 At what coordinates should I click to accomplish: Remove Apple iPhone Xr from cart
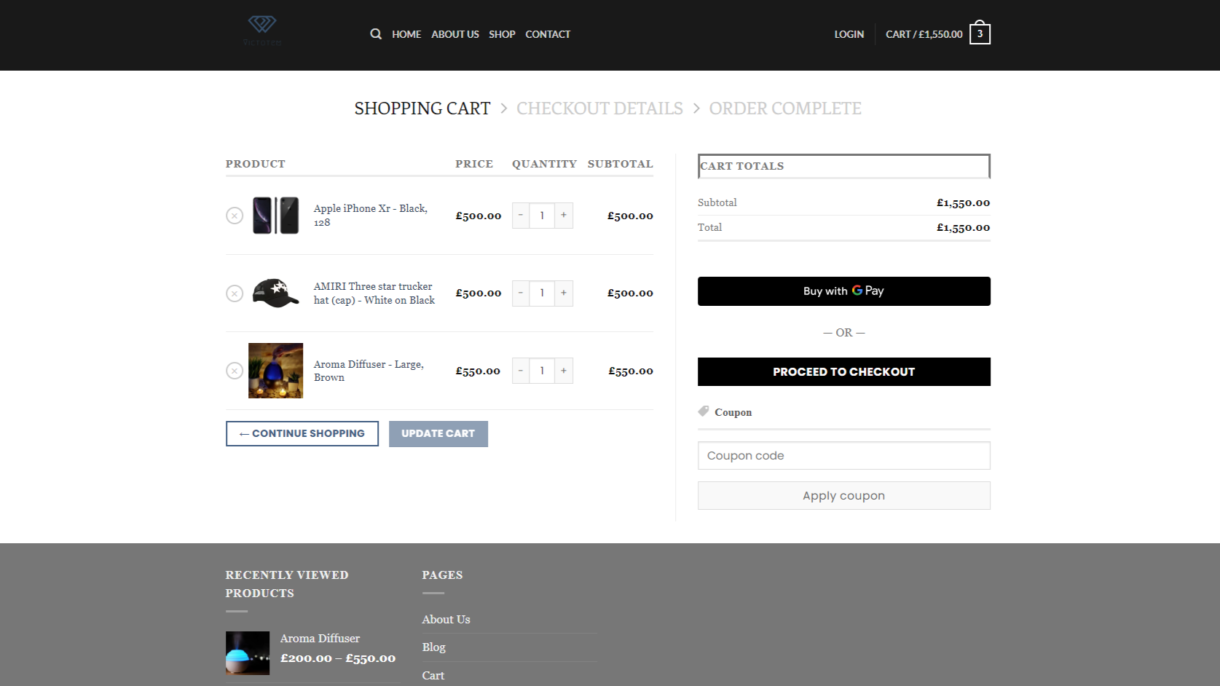[234, 216]
